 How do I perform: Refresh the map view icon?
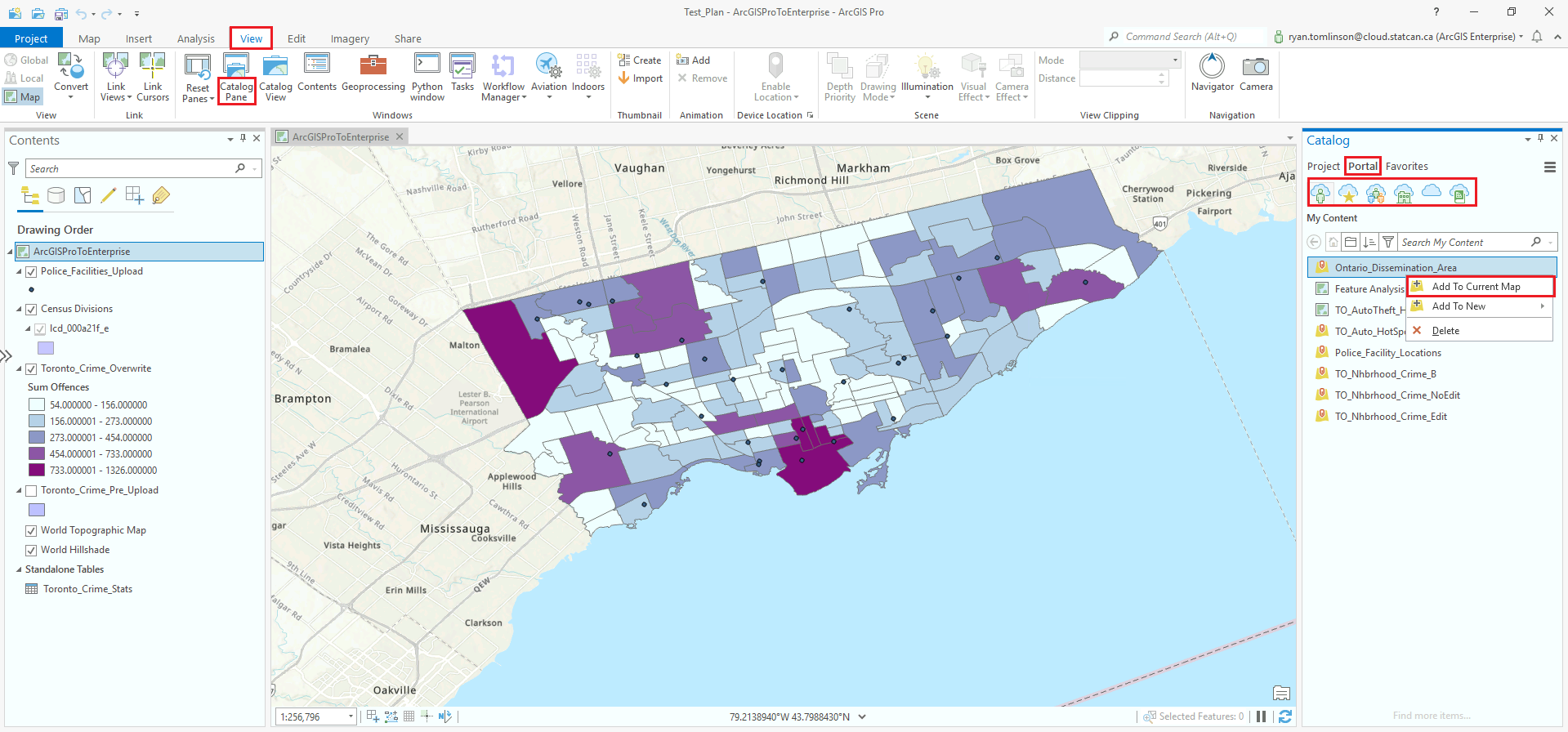coord(1285,716)
